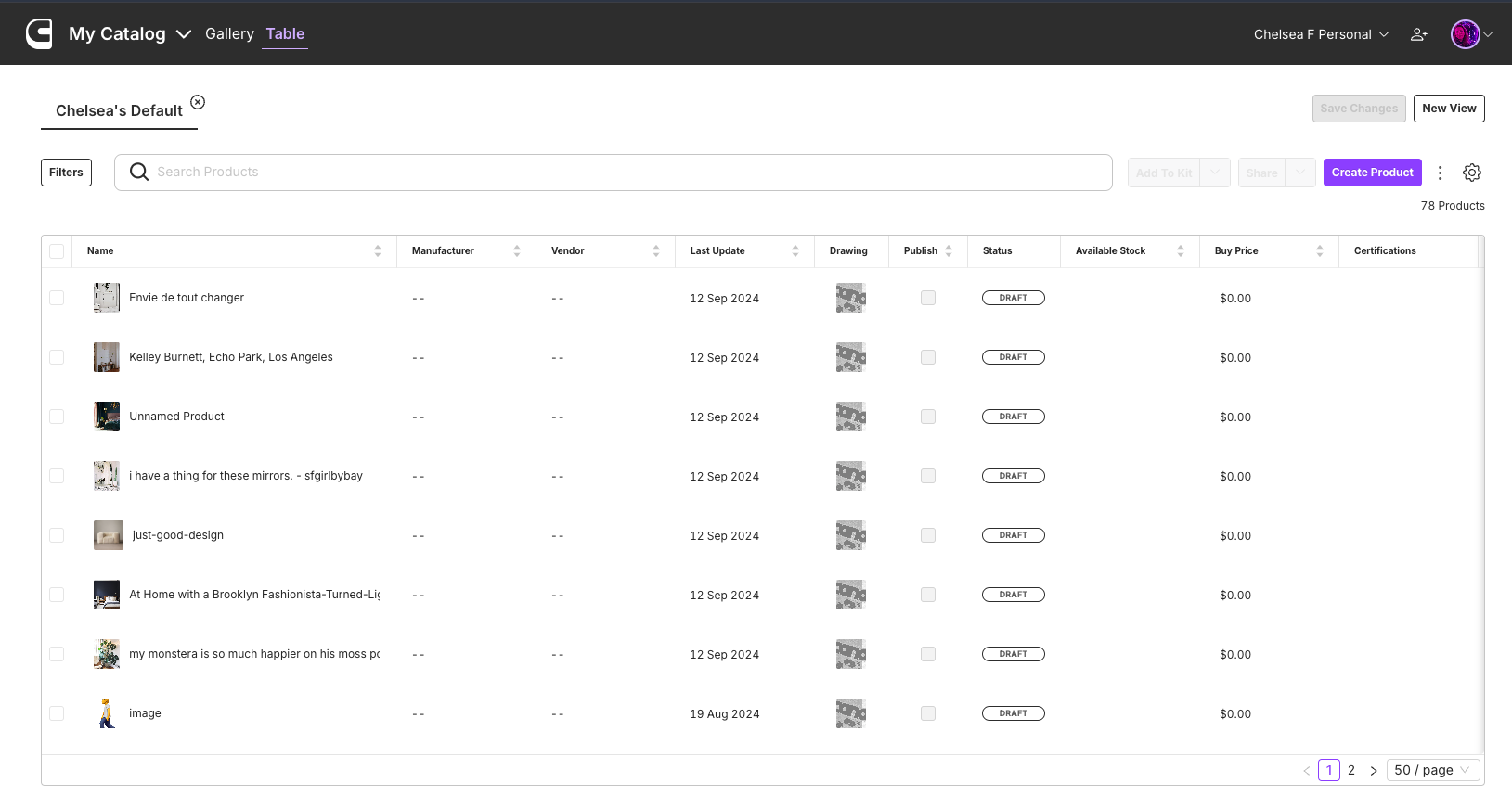
Task: Select the Table view tab
Action: point(285,34)
